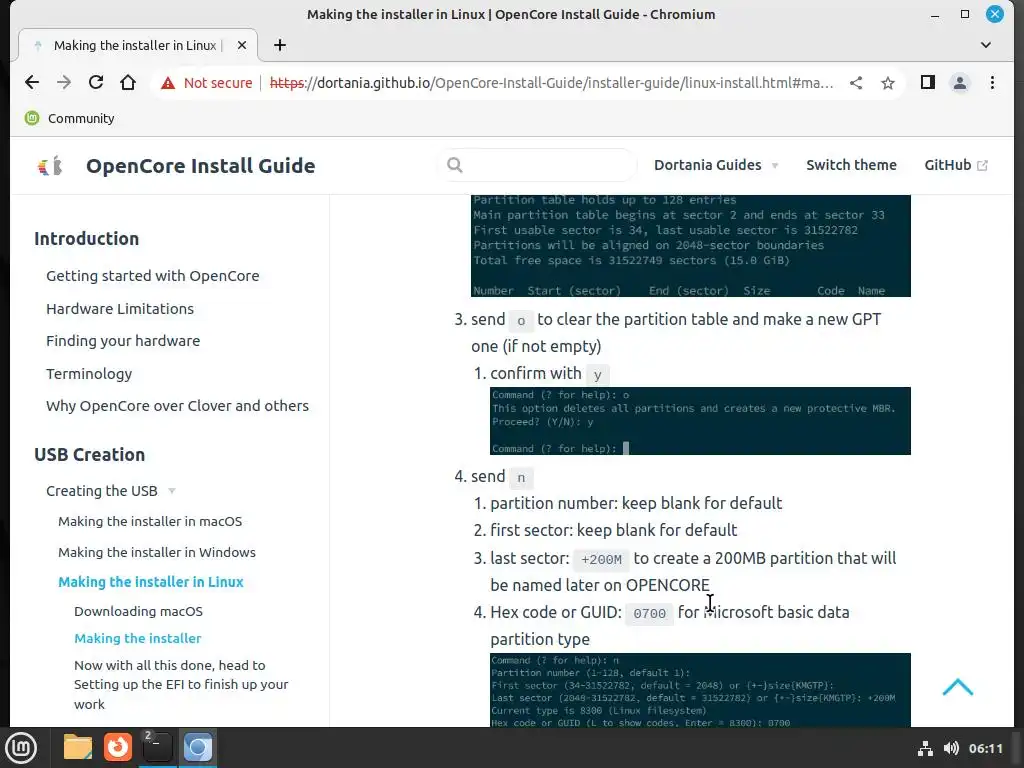Screen dimensions: 1024x768
Task: Launch Firefox from the taskbar
Action: click(x=118, y=748)
